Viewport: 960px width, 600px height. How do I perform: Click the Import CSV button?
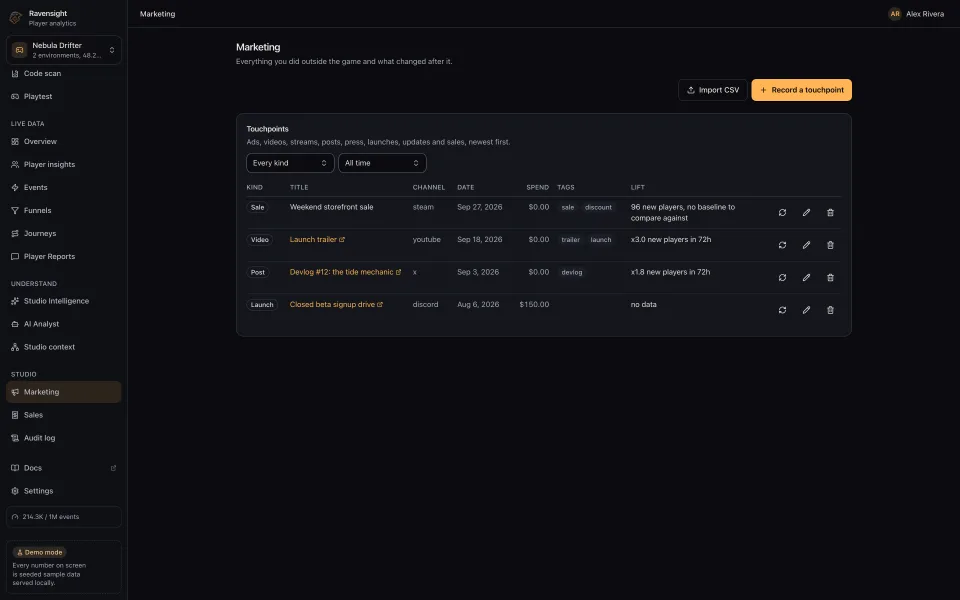click(x=713, y=90)
